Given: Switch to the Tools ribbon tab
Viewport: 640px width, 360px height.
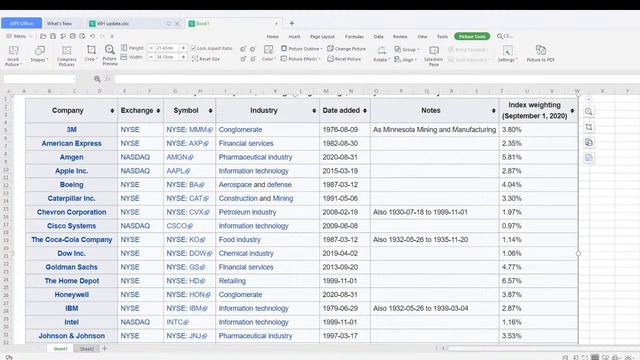Looking at the screenshot, I should point(442,36).
